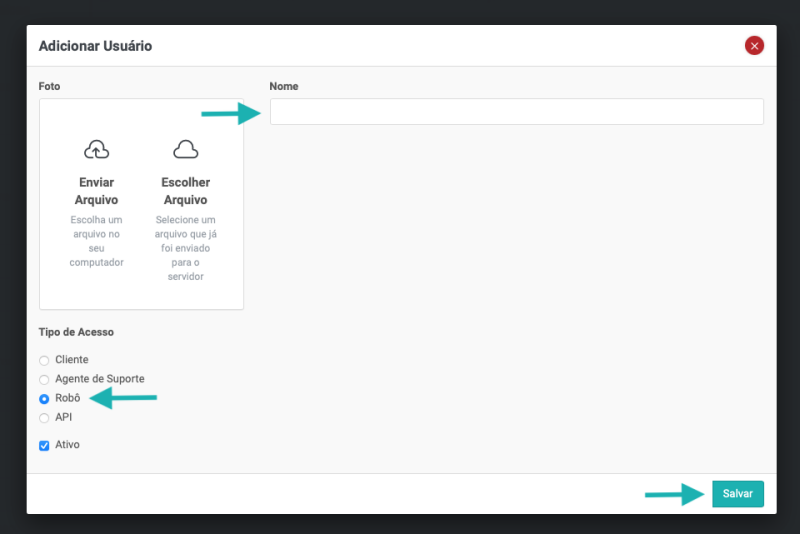Screen dimensions: 800x534
Task: Click the cloud icon above Escolher Arquivo
Action: (185, 150)
